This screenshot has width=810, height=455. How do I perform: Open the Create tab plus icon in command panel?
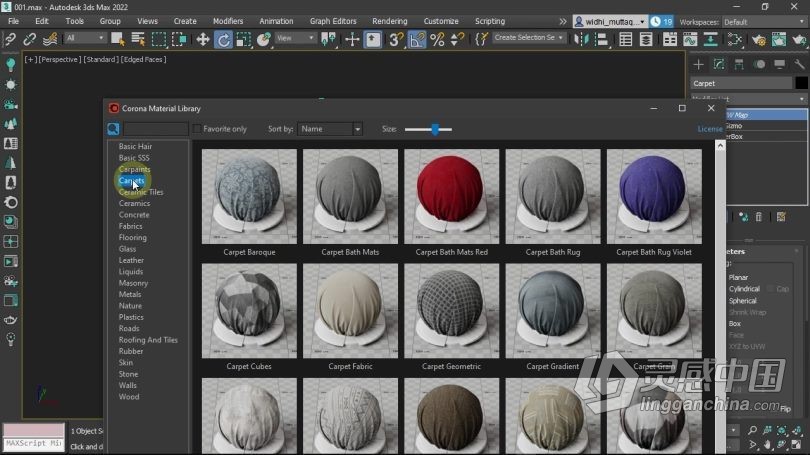[x=698, y=64]
